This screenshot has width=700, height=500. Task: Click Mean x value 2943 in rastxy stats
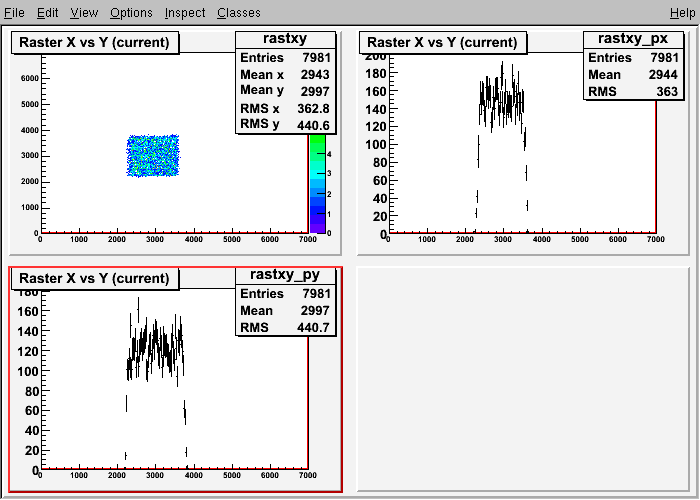(x=315, y=75)
